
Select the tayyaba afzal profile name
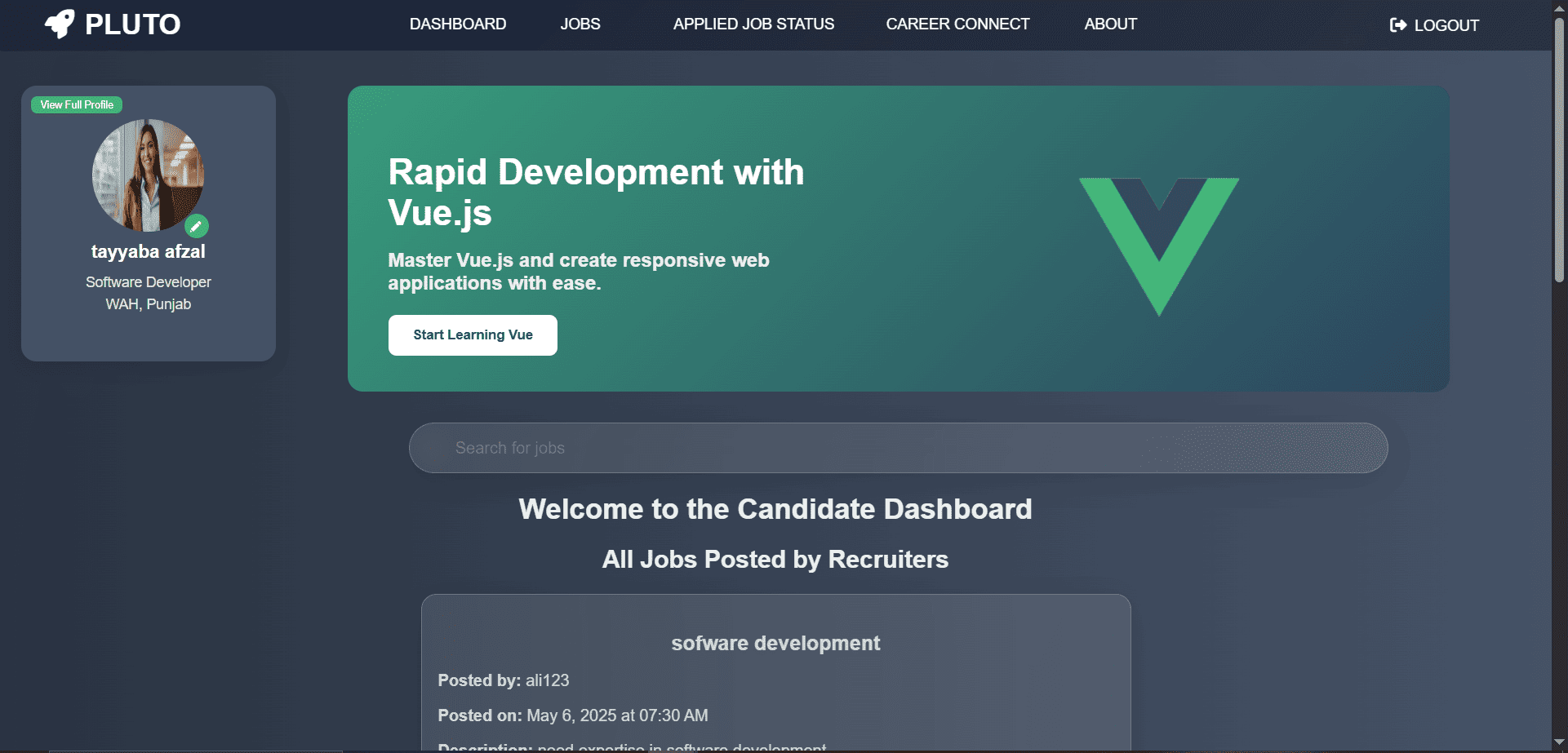click(x=148, y=252)
